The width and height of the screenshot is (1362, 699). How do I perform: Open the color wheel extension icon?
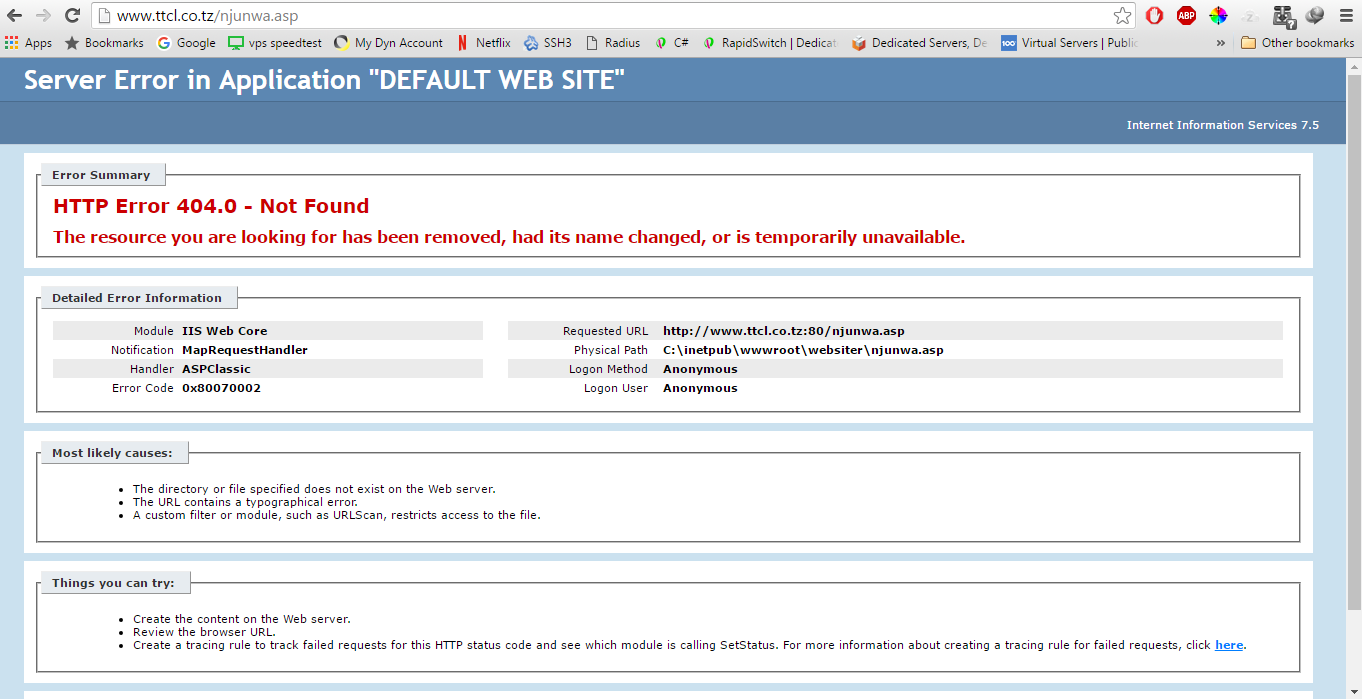click(x=1218, y=15)
